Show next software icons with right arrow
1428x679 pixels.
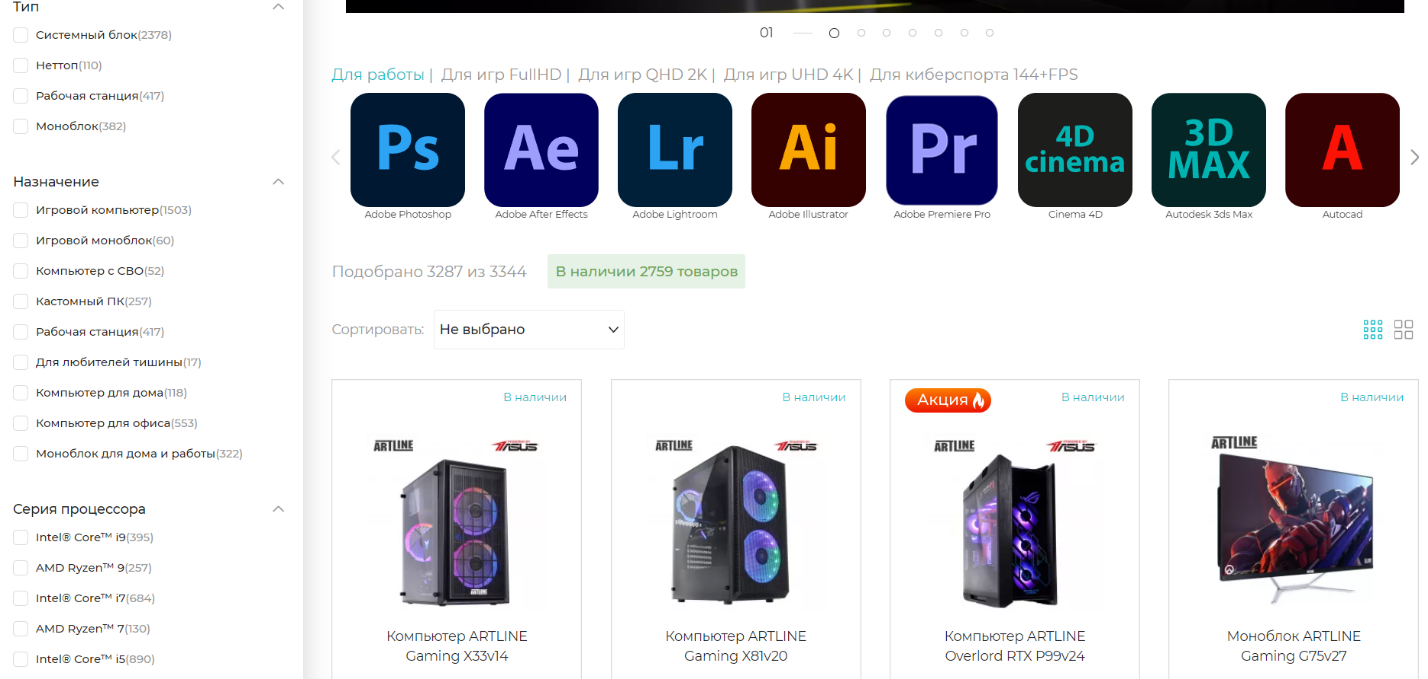click(1414, 157)
